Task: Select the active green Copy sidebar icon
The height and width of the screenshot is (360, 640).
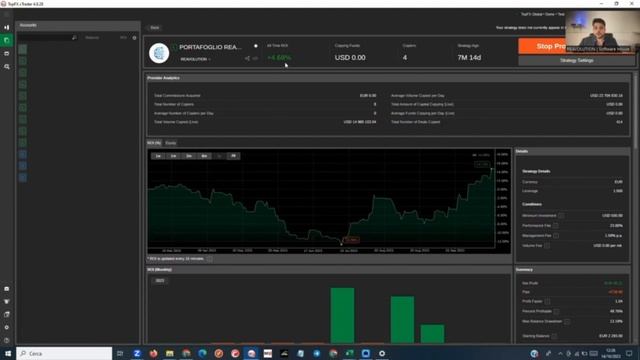Action: pos(7,40)
